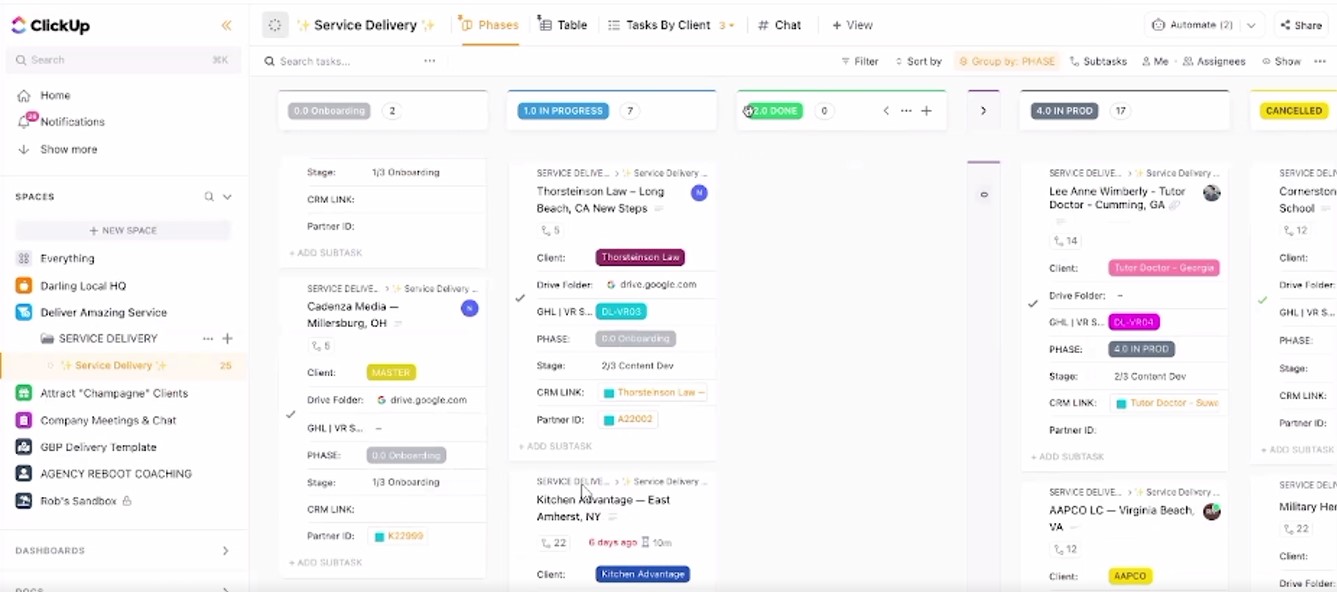Open Company Meetings & Chat space
Image resolution: width=1337 pixels, height=592 pixels.
108,420
